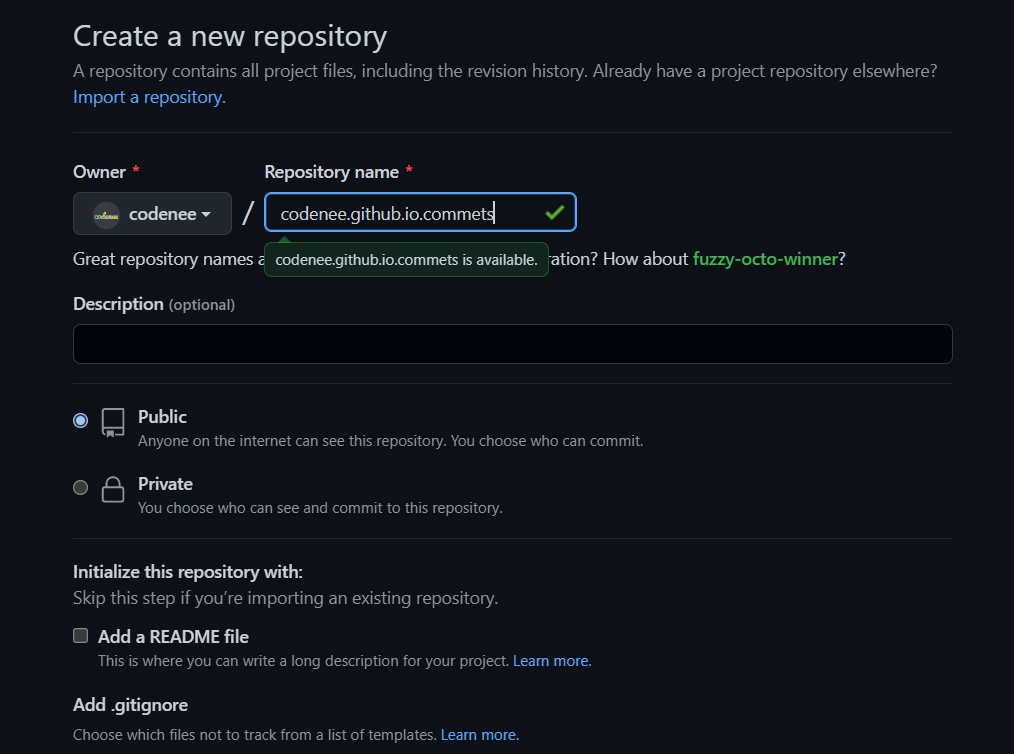Use the fuzzy-octo-winner name suggestion
The image size is (1014, 754).
(x=765, y=259)
